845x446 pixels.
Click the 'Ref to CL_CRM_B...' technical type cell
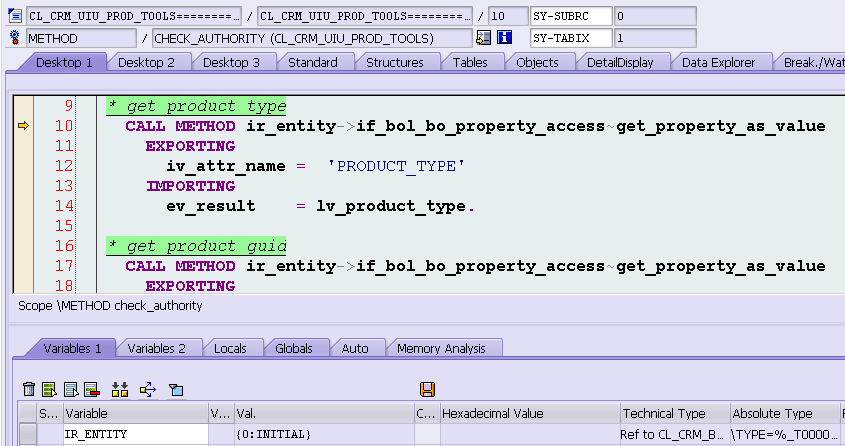click(675, 434)
